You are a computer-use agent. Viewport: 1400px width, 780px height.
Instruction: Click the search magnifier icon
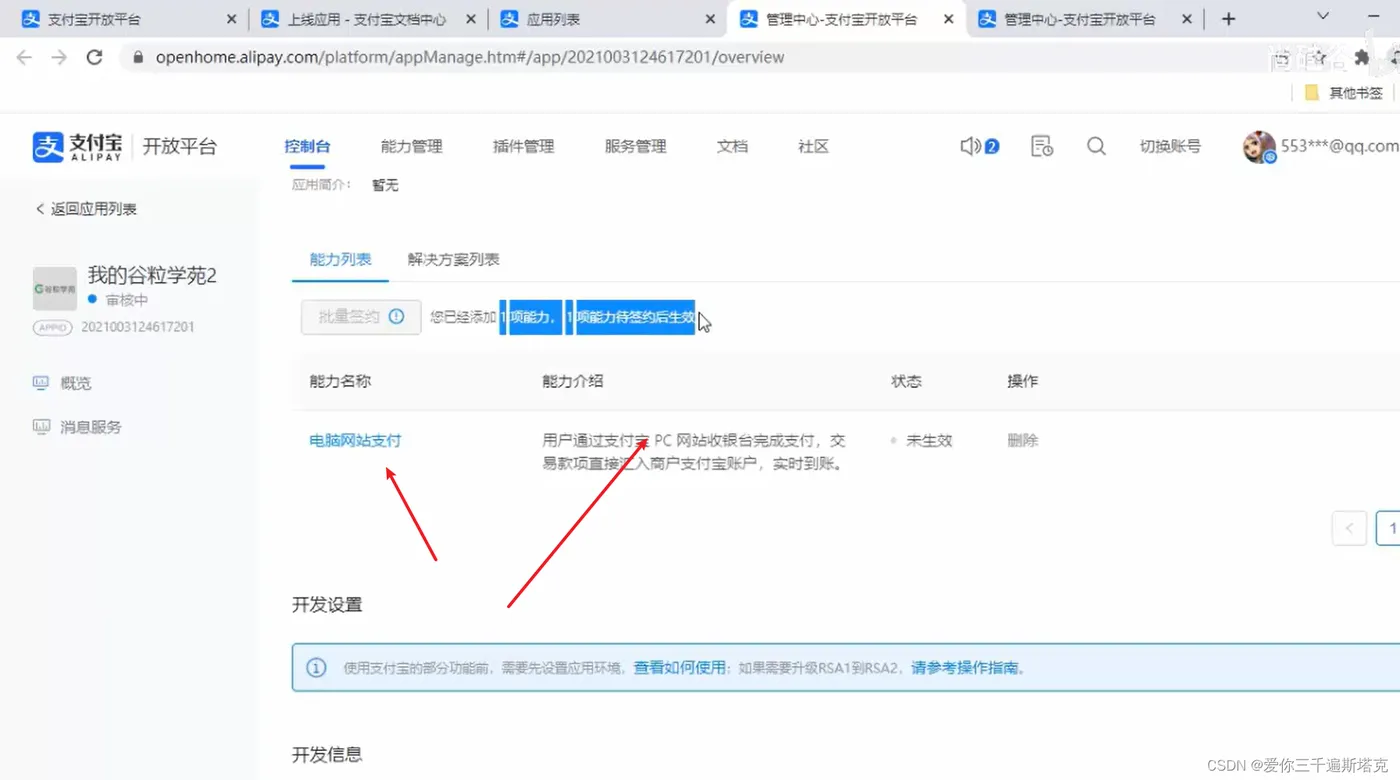[x=1096, y=146]
